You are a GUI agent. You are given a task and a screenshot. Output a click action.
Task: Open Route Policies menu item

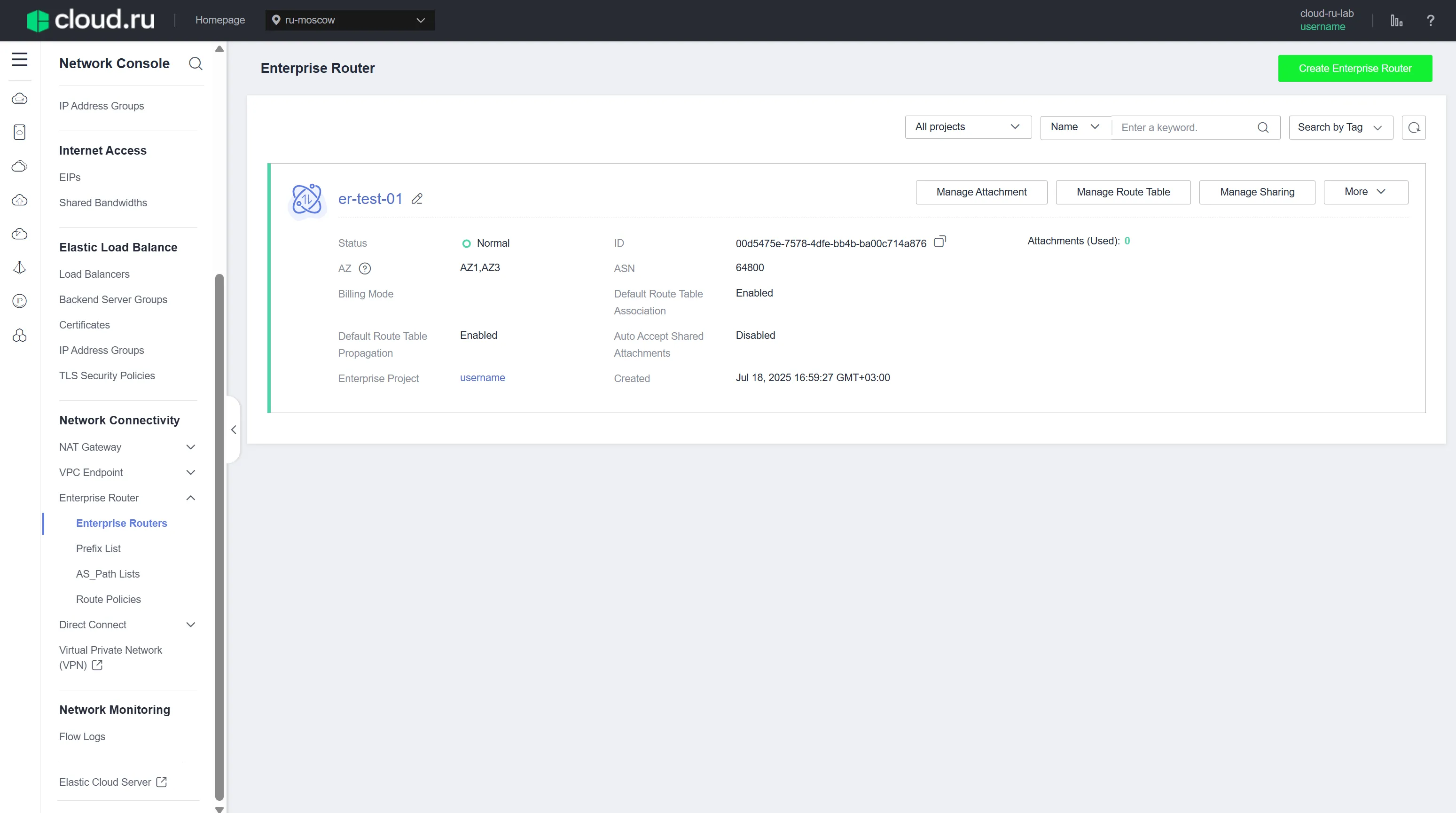tap(109, 600)
